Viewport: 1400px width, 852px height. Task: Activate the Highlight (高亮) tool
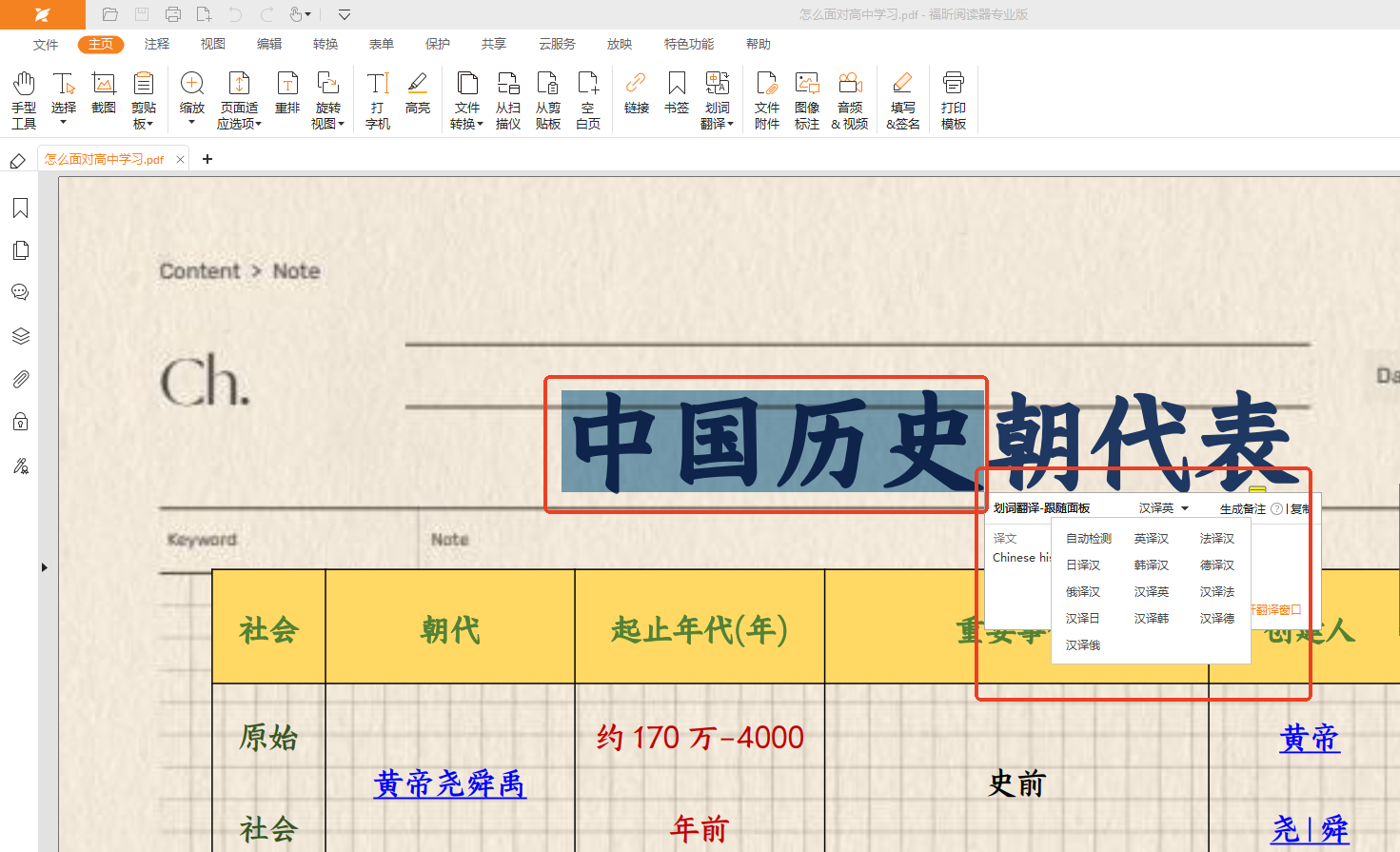click(x=417, y=93)
